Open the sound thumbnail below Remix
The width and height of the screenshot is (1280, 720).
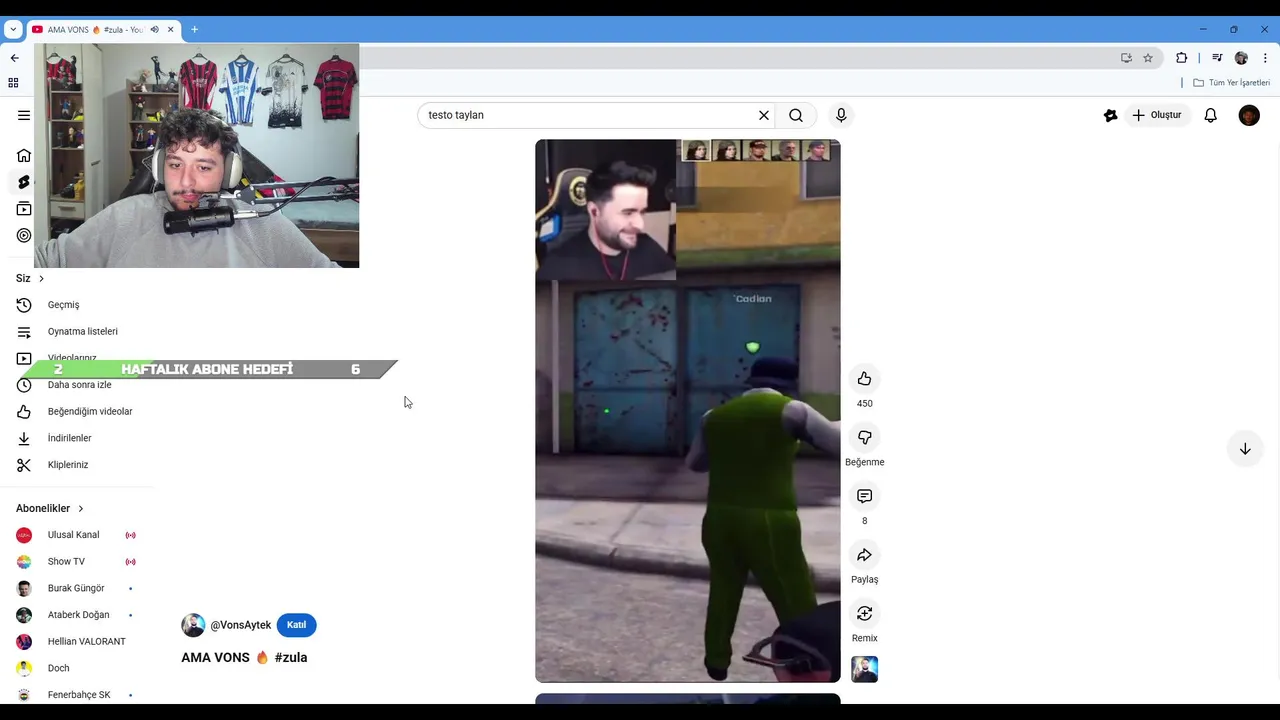point(864,669)
